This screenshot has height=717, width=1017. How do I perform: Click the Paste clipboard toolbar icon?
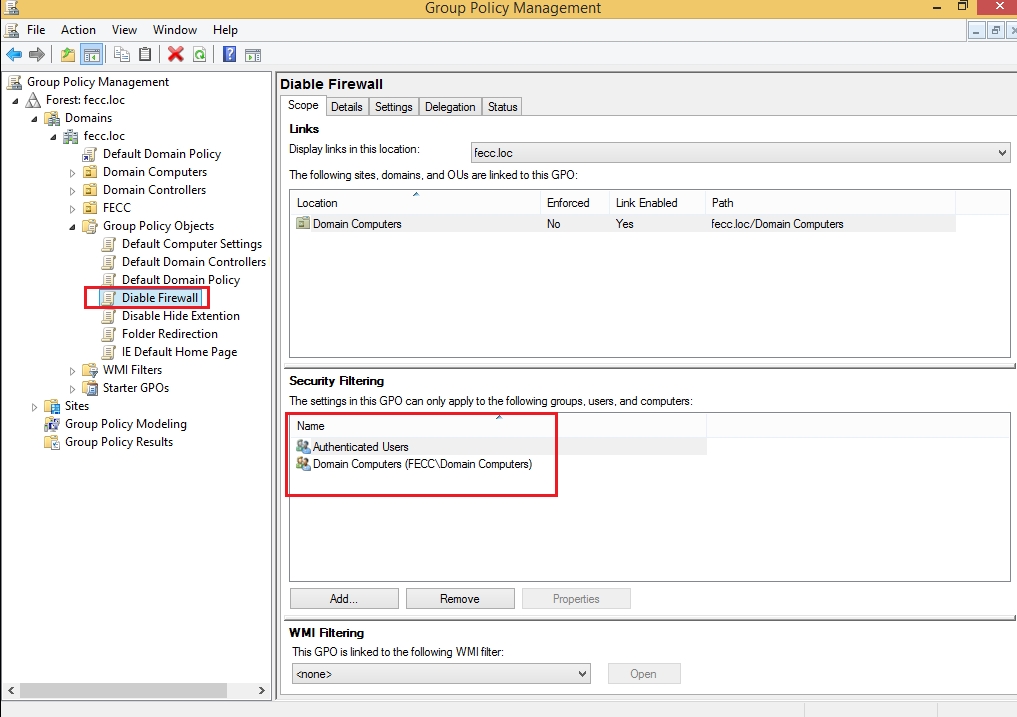coord(145,55)
